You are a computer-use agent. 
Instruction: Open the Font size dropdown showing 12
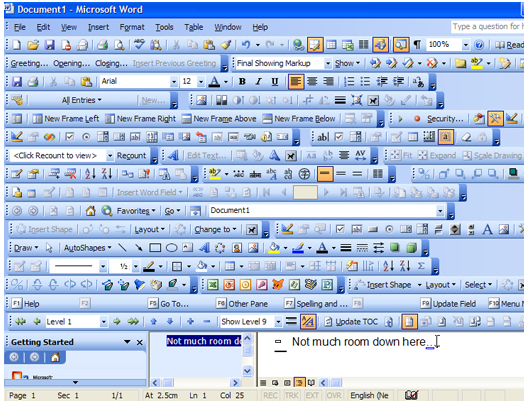coord(201,82)
